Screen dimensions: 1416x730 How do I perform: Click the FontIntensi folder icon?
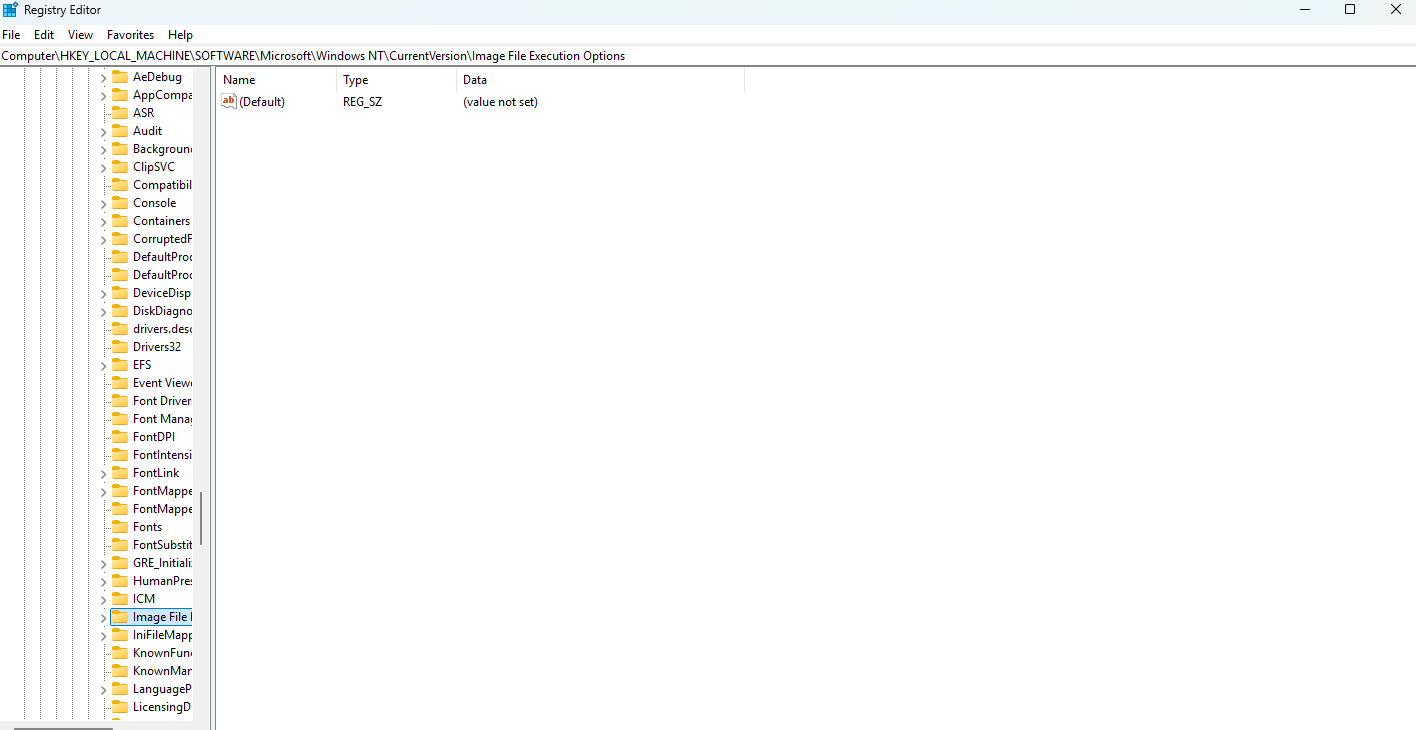(x=120, y=455)
